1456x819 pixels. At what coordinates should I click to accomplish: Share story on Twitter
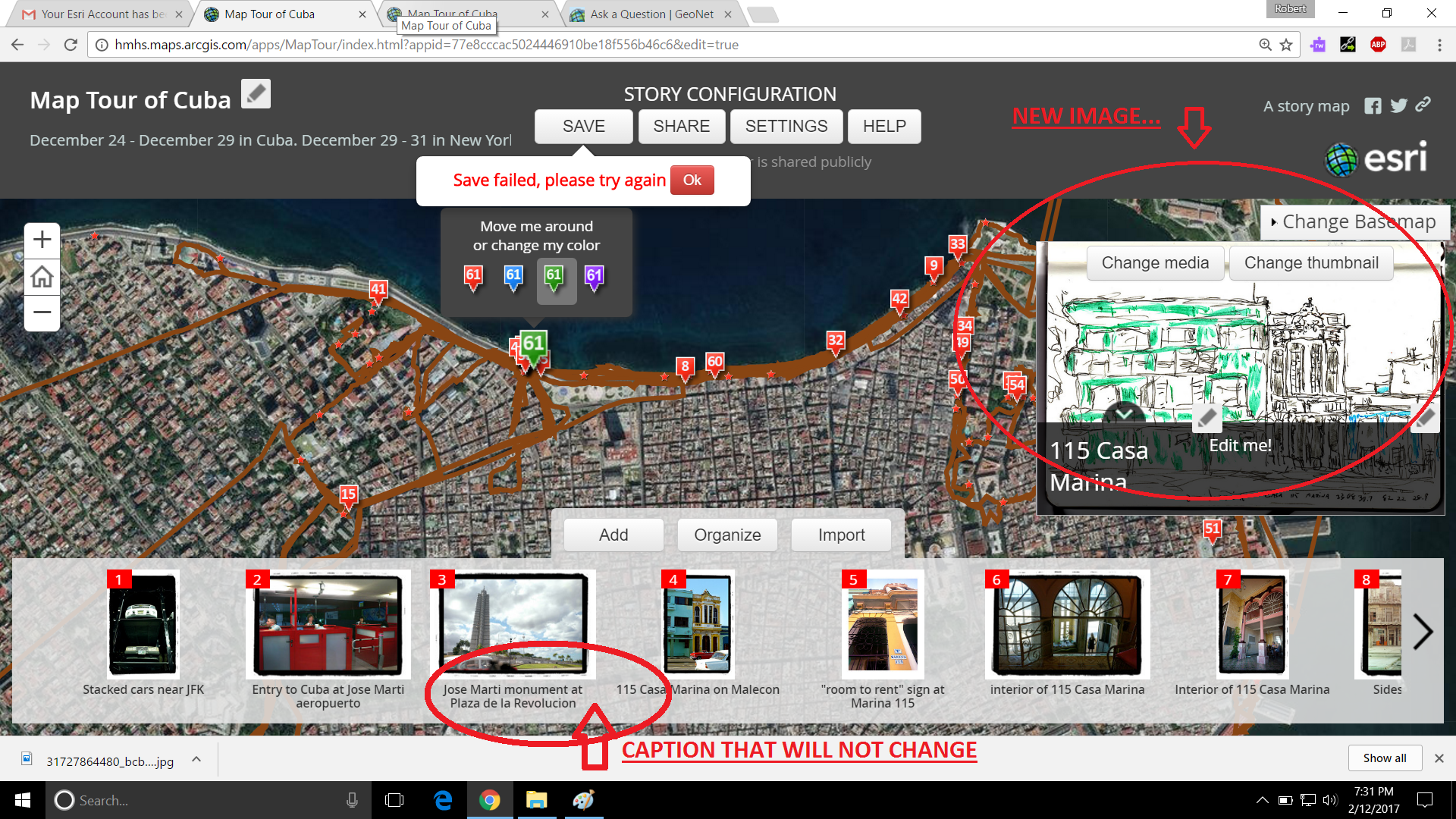pos(1398,106)
